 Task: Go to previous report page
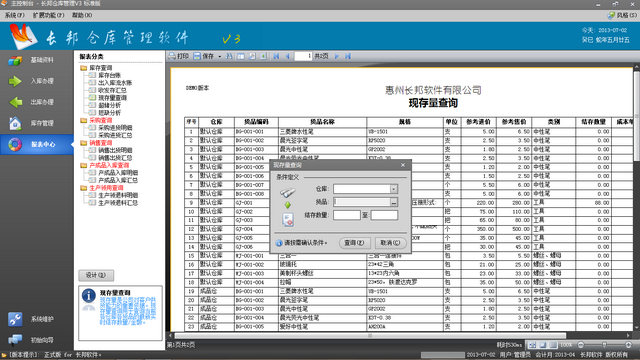coord(287,56)
